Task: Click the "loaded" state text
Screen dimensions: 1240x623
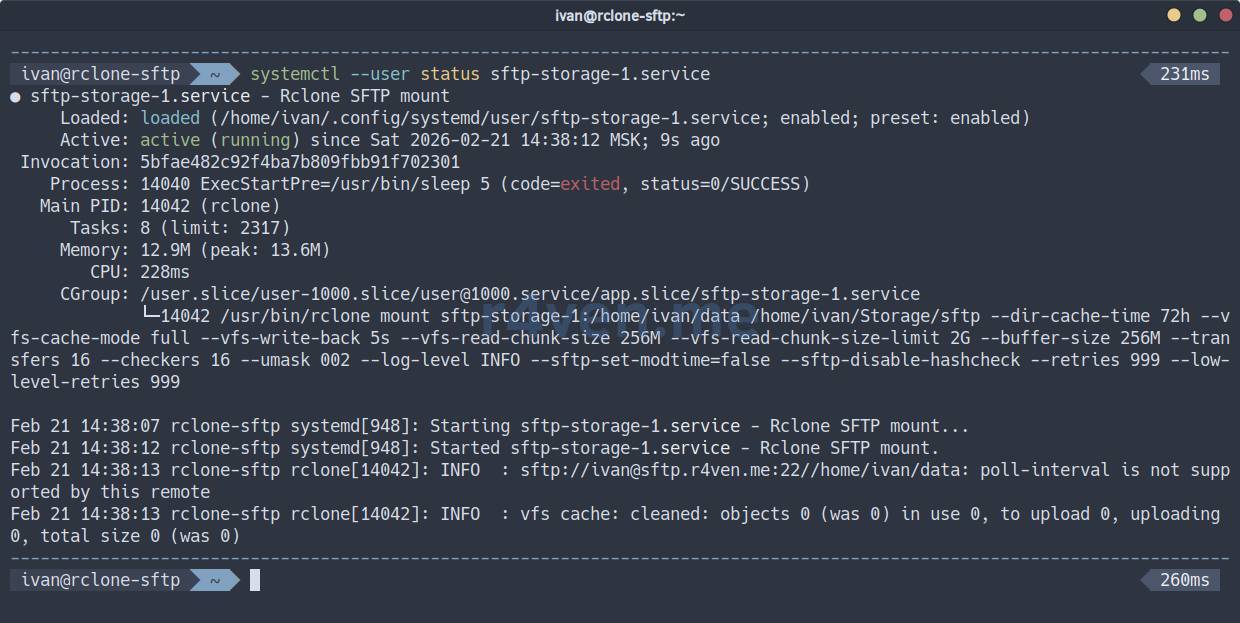Action: tap(170, 118)
